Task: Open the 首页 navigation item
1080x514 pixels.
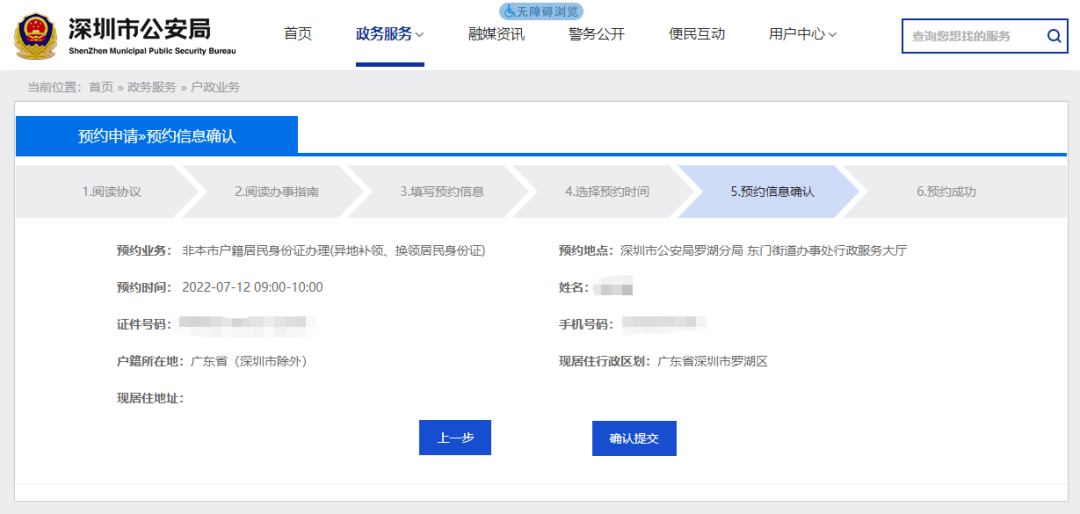Action: (x=298, y=34)
